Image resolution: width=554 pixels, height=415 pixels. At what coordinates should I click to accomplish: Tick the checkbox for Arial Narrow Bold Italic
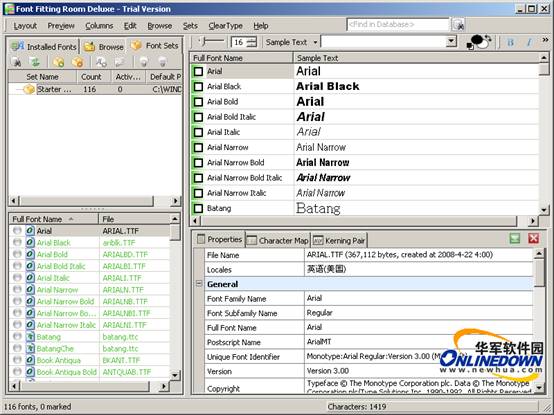click(199, 178)
